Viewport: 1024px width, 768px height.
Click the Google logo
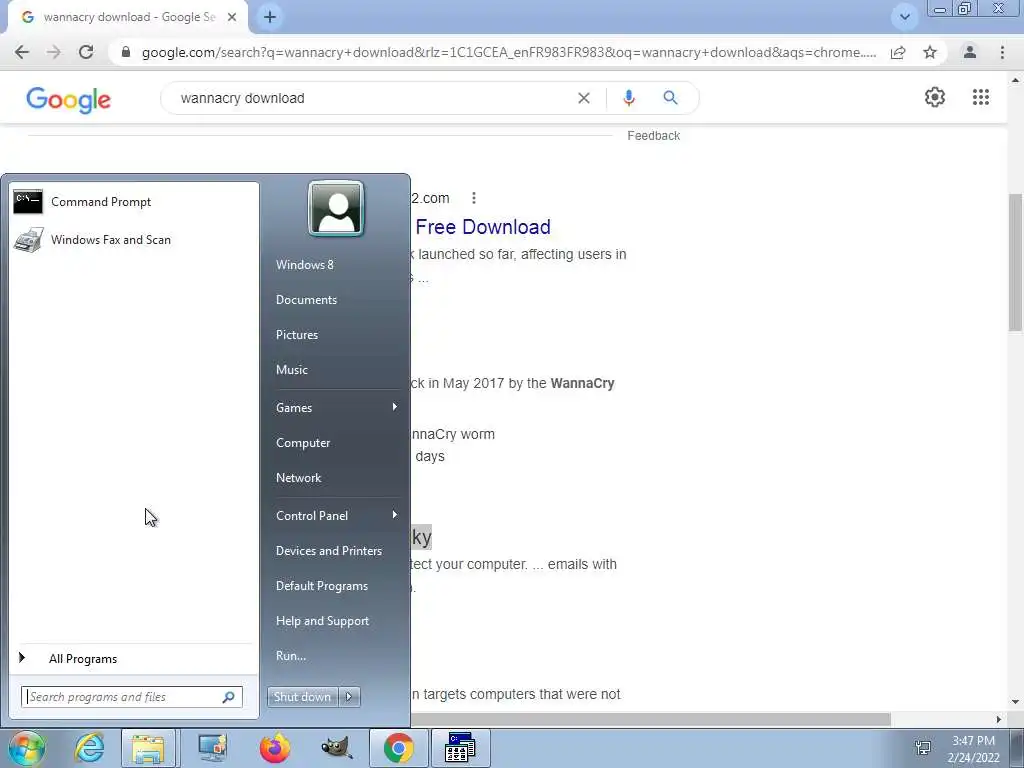point(68,99)
